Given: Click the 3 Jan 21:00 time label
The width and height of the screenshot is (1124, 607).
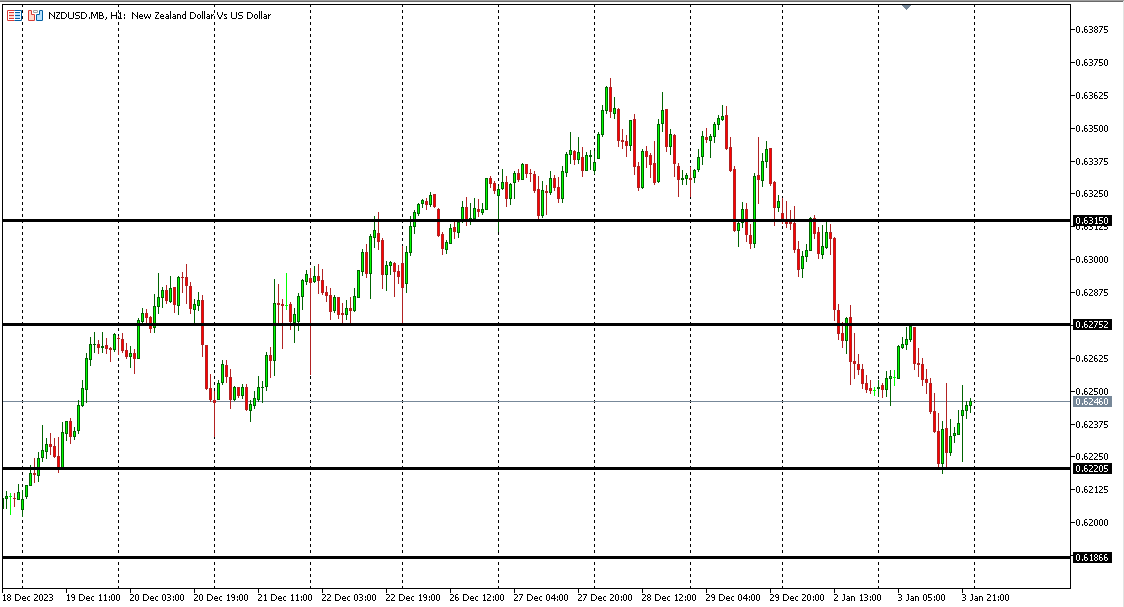Looking at the screenshot, I should click(x=985, y=598).
